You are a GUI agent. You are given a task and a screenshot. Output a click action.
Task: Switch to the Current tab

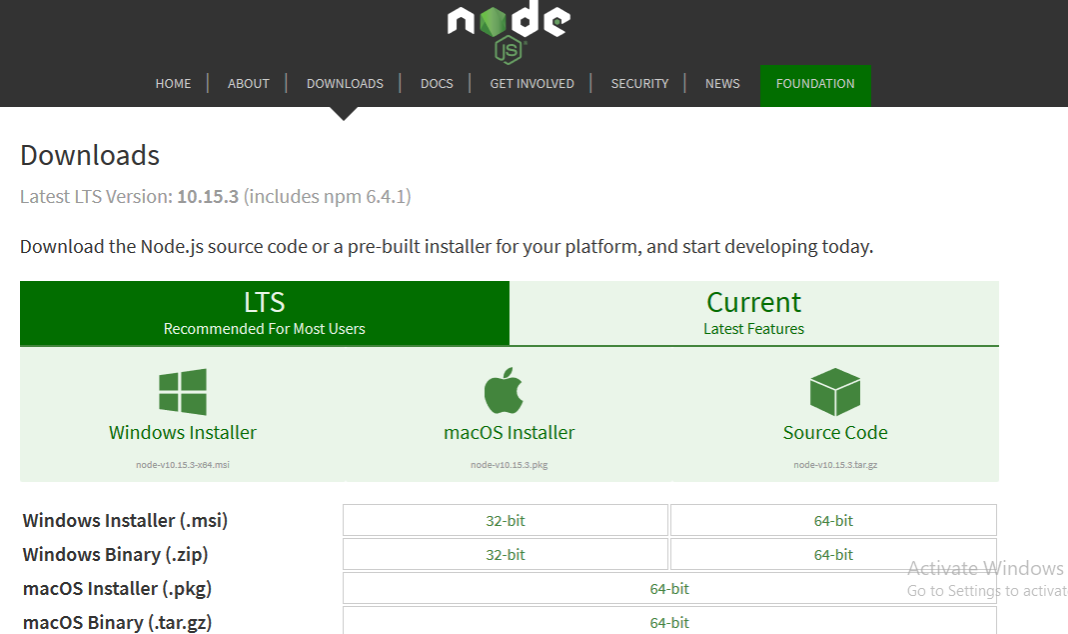tap(754, 313)
